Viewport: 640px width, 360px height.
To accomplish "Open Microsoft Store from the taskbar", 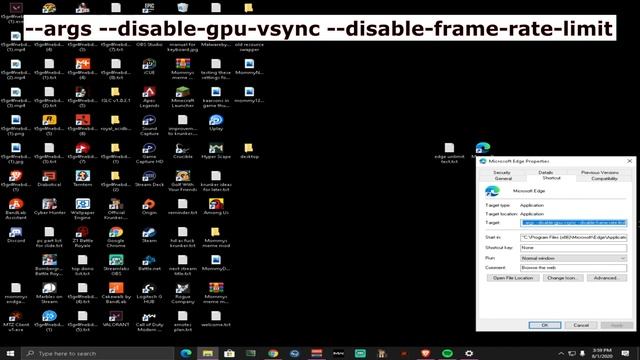I will point(229,353).
